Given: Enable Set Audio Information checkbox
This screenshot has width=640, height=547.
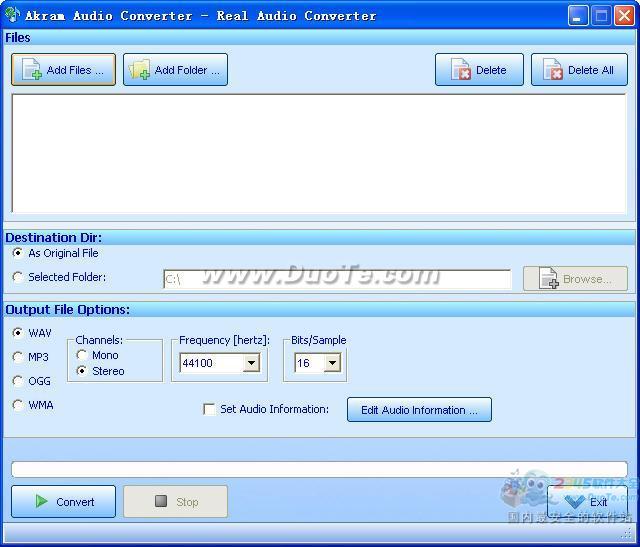Looking at the screenshot, I should pyautogui.click(x=209, y=409).
